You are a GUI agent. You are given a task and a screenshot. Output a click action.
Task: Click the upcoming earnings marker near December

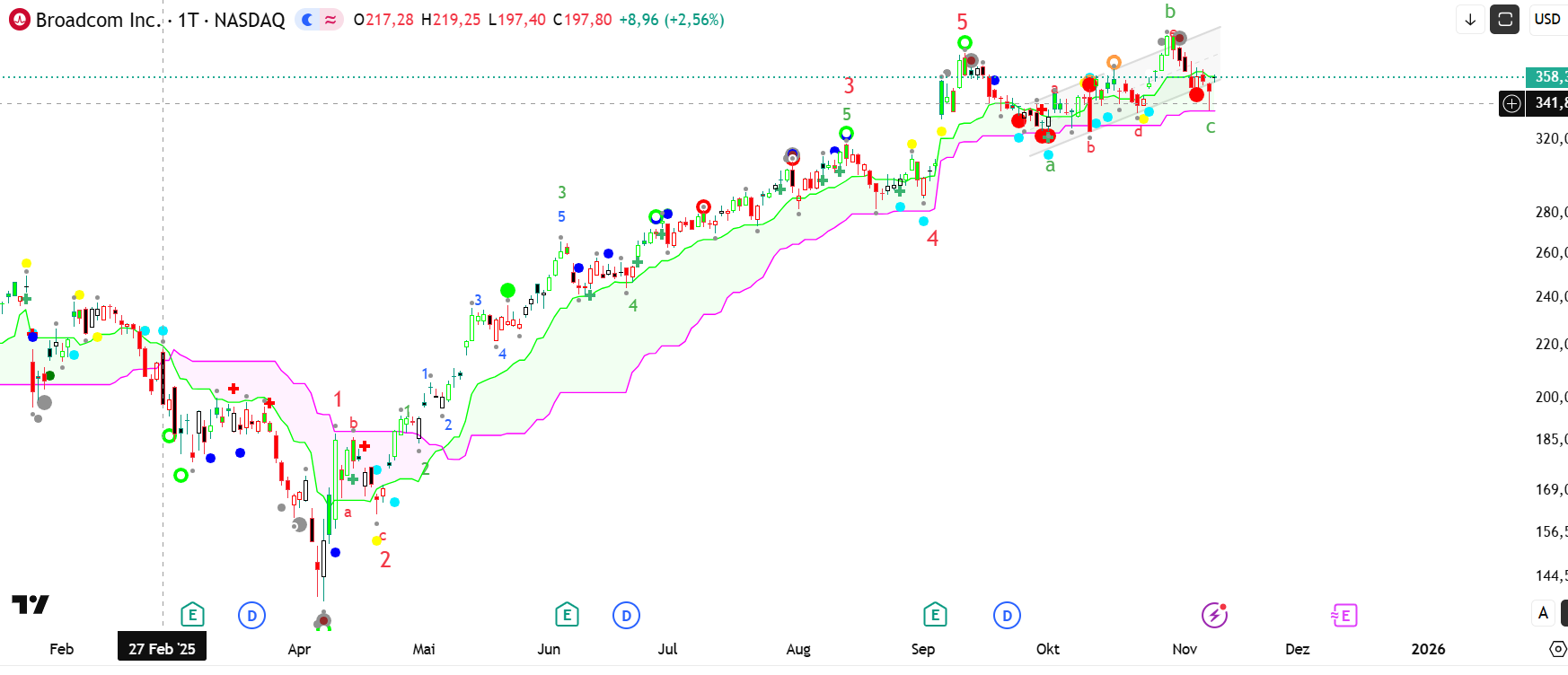(1343, 615)
